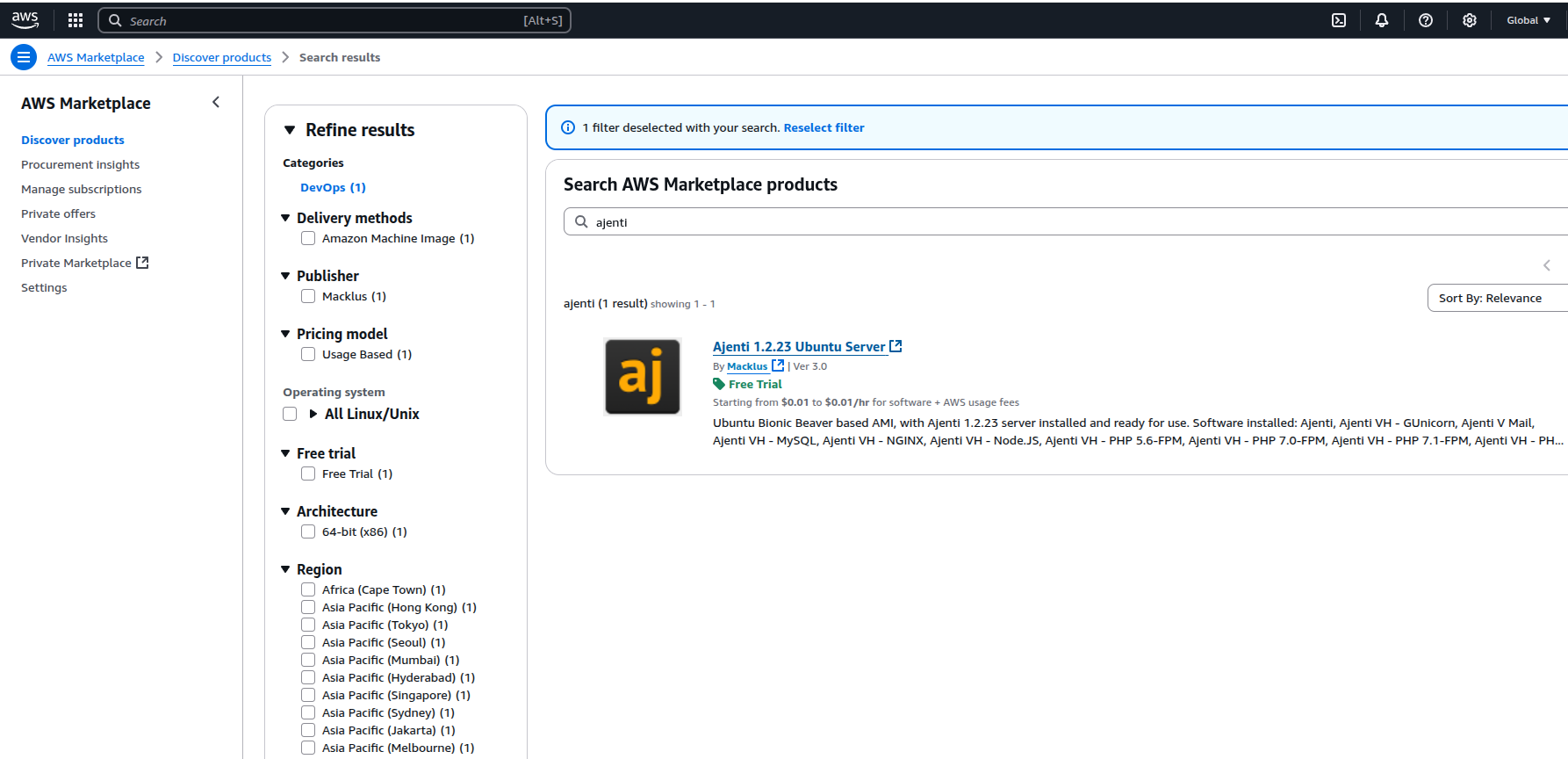Open the services grid menu
This screenshot has width=1568, height=759.
click(76, 20)
